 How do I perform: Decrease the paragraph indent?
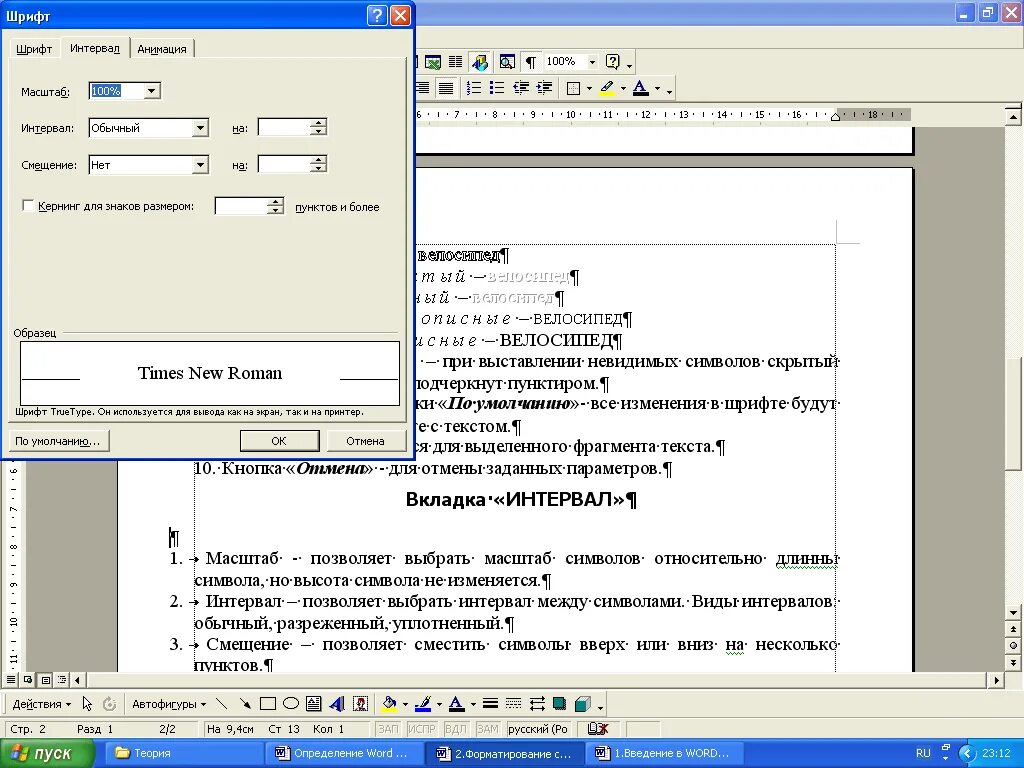(x=520, y=88)
